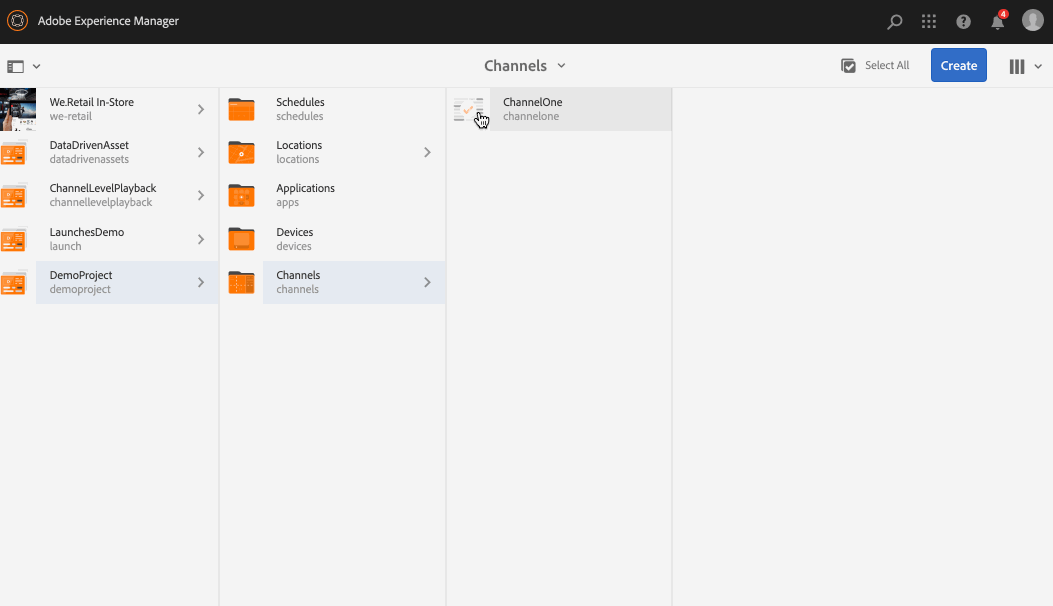The width and height of the screenshot is (1053, 606).
Task: Open the search magnifier icon
Action: (895, 21)
